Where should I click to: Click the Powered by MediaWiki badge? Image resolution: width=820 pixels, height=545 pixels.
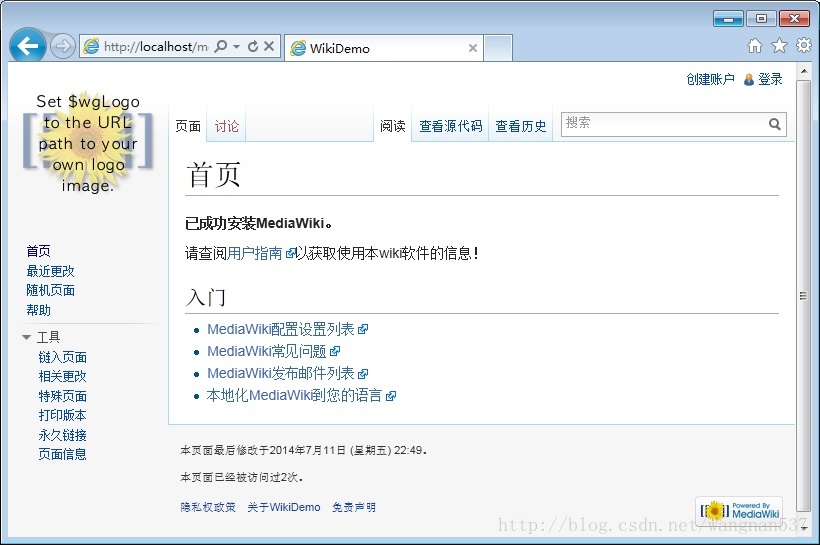[x=739, y=510]
